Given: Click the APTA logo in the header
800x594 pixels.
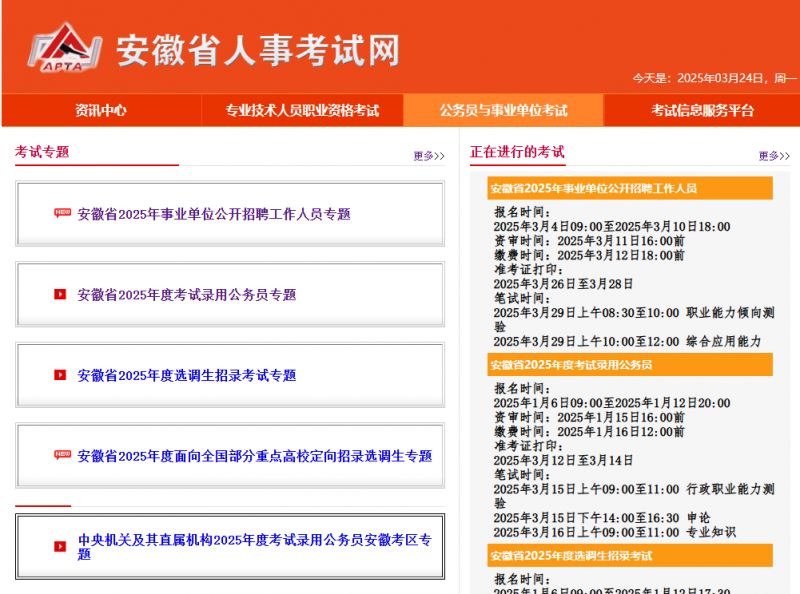Looking at the screenshot, I should coord(63,48).
